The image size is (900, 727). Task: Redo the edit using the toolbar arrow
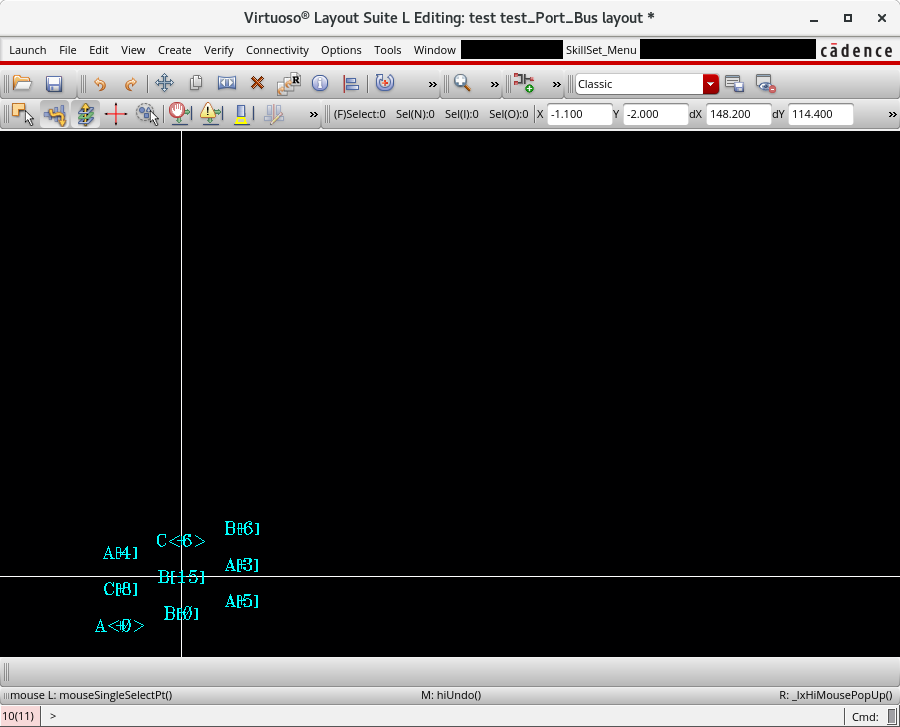131,84
